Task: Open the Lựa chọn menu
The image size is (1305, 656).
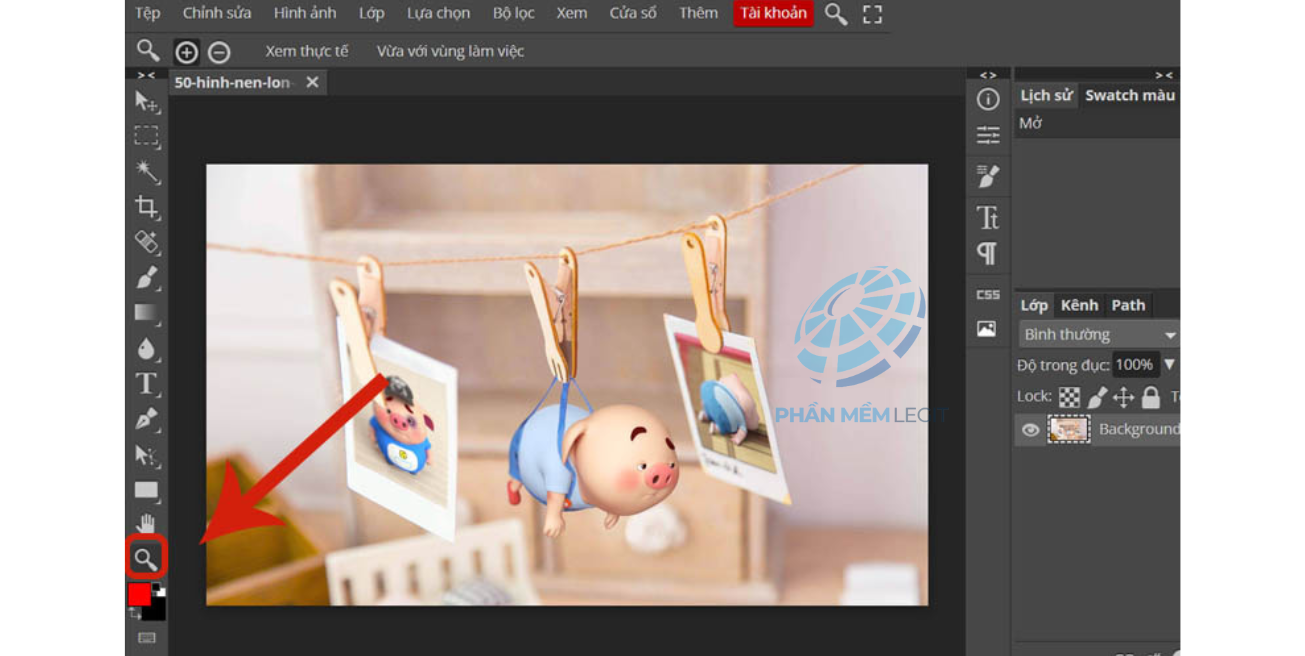Action: pyautogui.click(x=439, y=13)
